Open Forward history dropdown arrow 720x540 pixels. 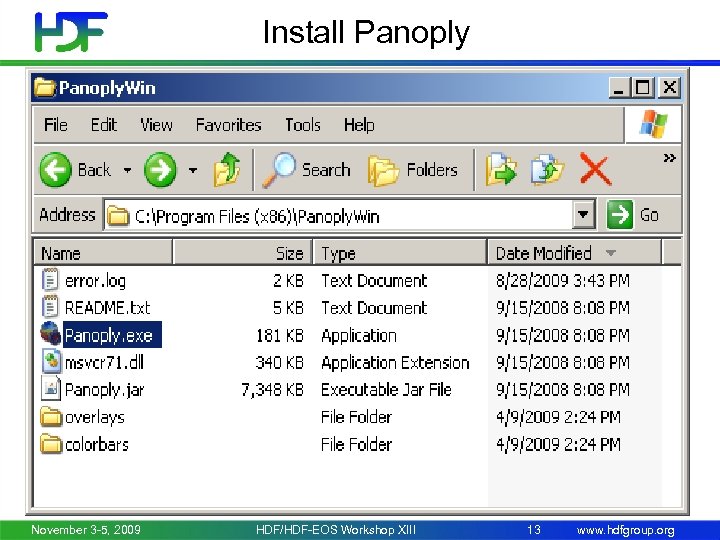193,170
